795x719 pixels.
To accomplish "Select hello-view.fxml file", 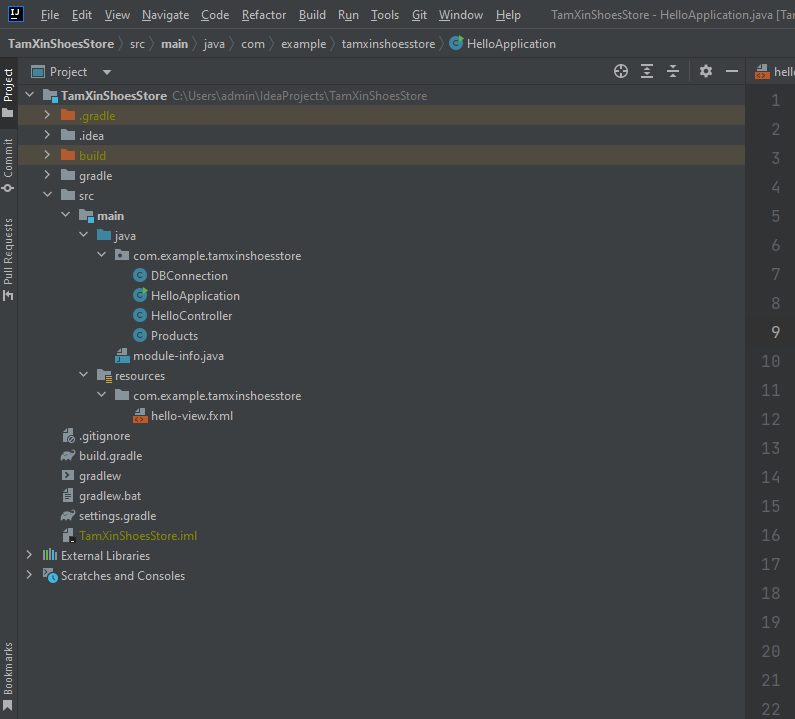I will click(192, 416).
